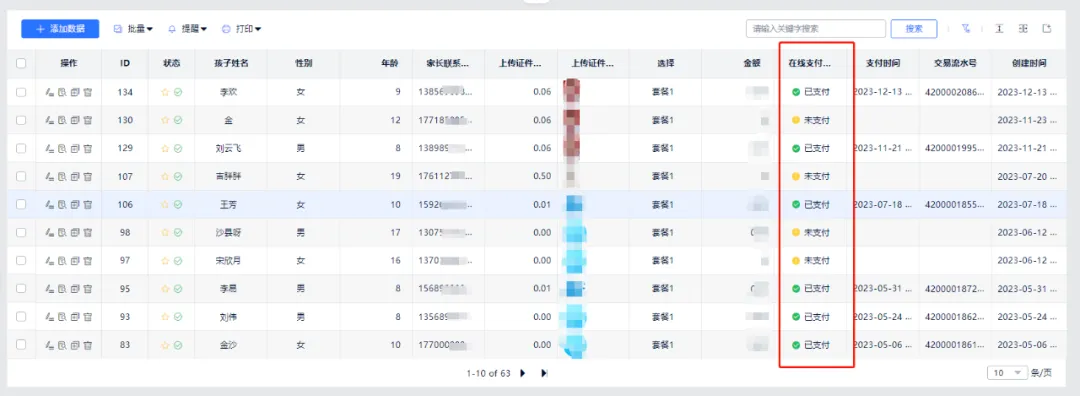
Task: Click the row height icon in toolbar
Action: point(999,28)
